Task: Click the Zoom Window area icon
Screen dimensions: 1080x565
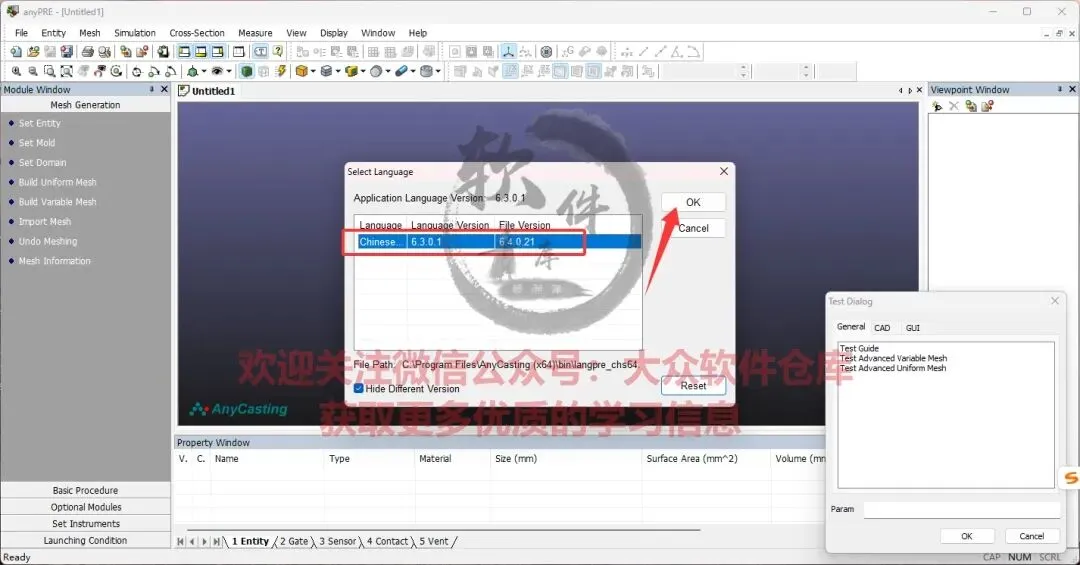Action: (x=50, y=71)
